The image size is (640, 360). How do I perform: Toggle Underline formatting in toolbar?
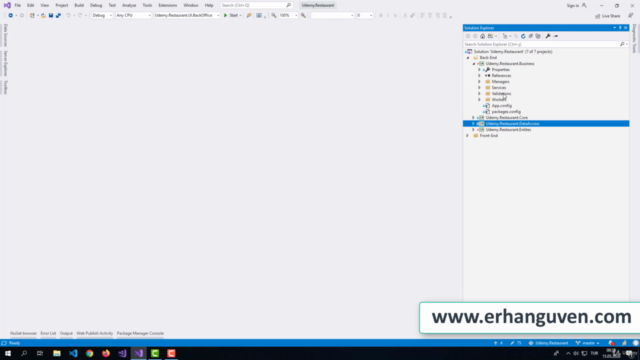(x=395, y=16)
